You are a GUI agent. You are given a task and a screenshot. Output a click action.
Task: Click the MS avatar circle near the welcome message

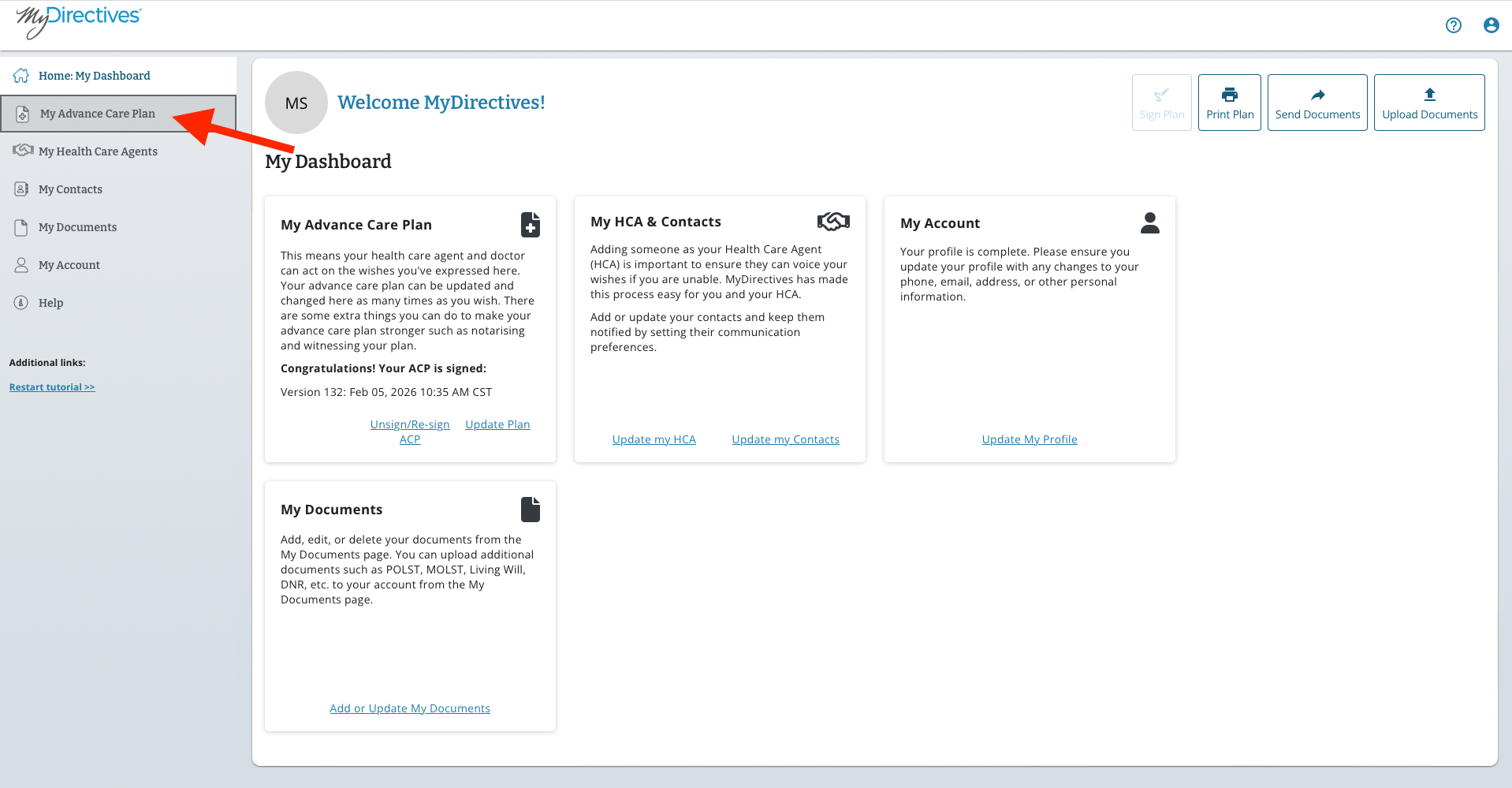click(x=296, y=103)
